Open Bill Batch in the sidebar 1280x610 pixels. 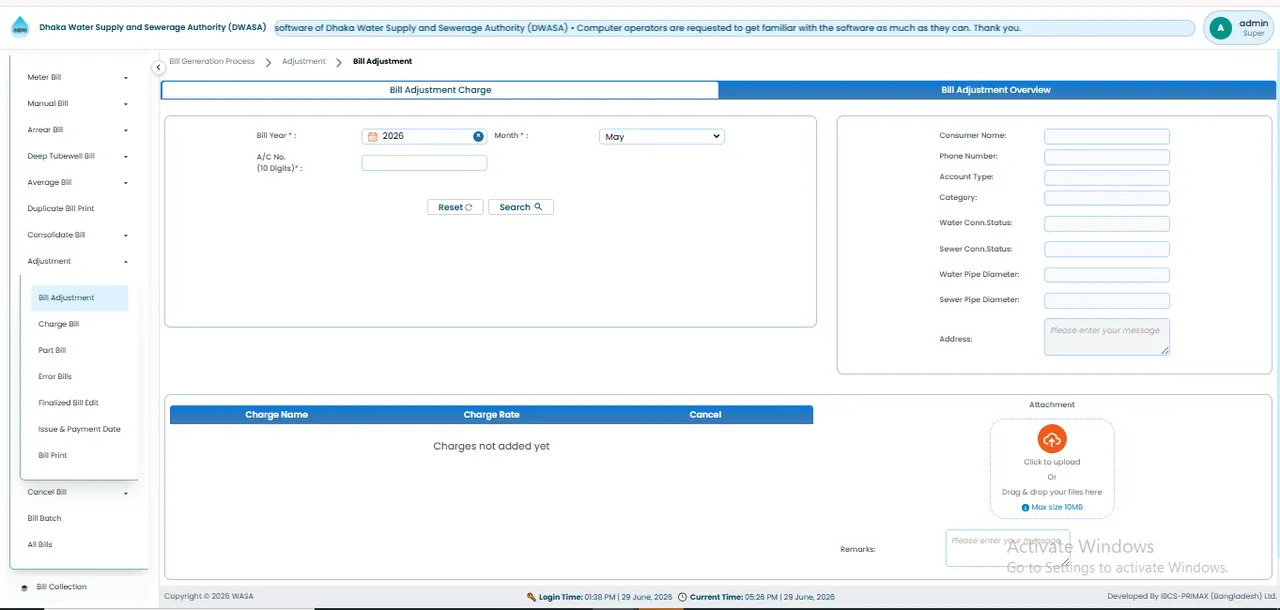(44, 518)
